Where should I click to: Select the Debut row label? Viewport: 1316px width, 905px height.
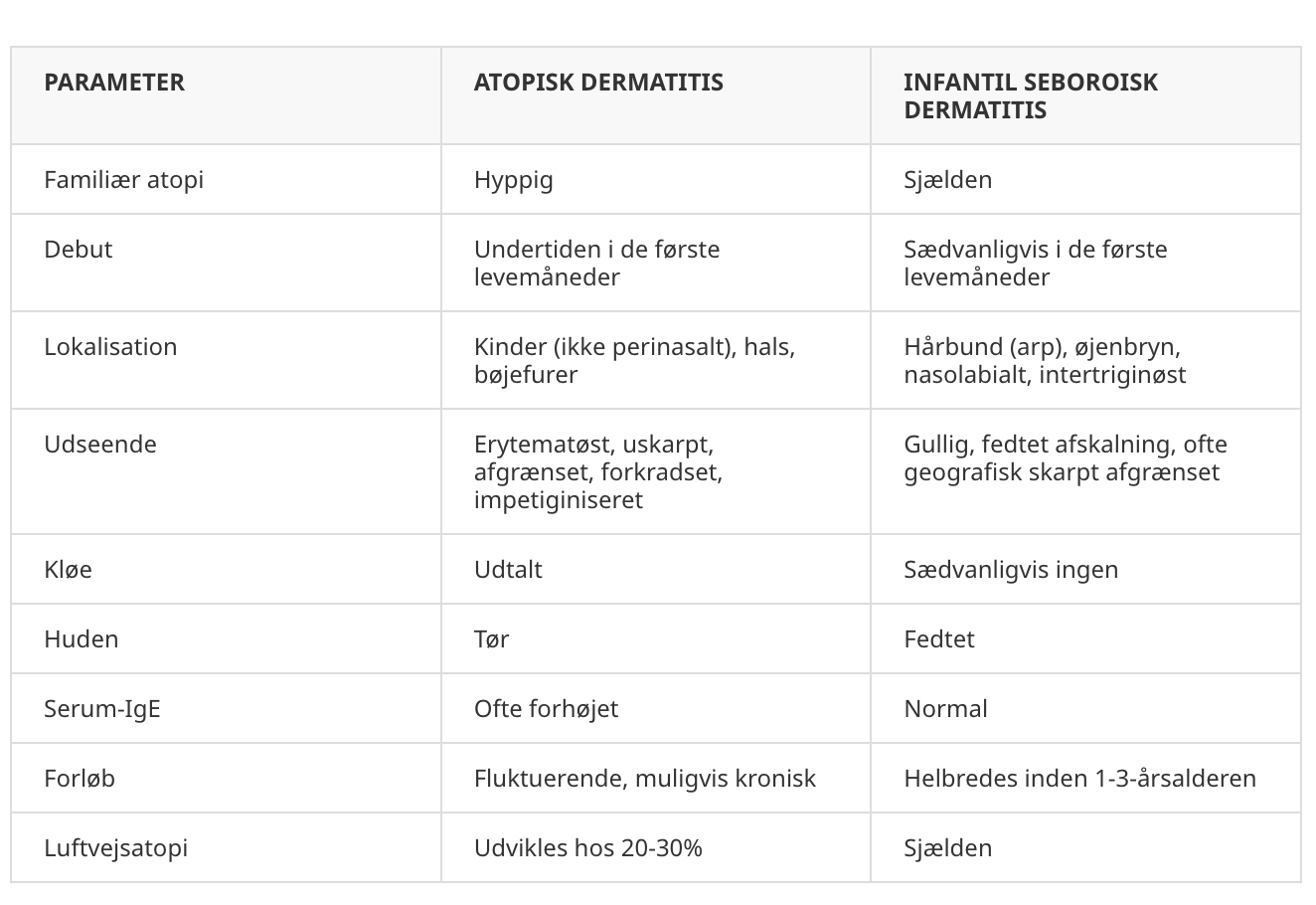[x=78, y=249]
